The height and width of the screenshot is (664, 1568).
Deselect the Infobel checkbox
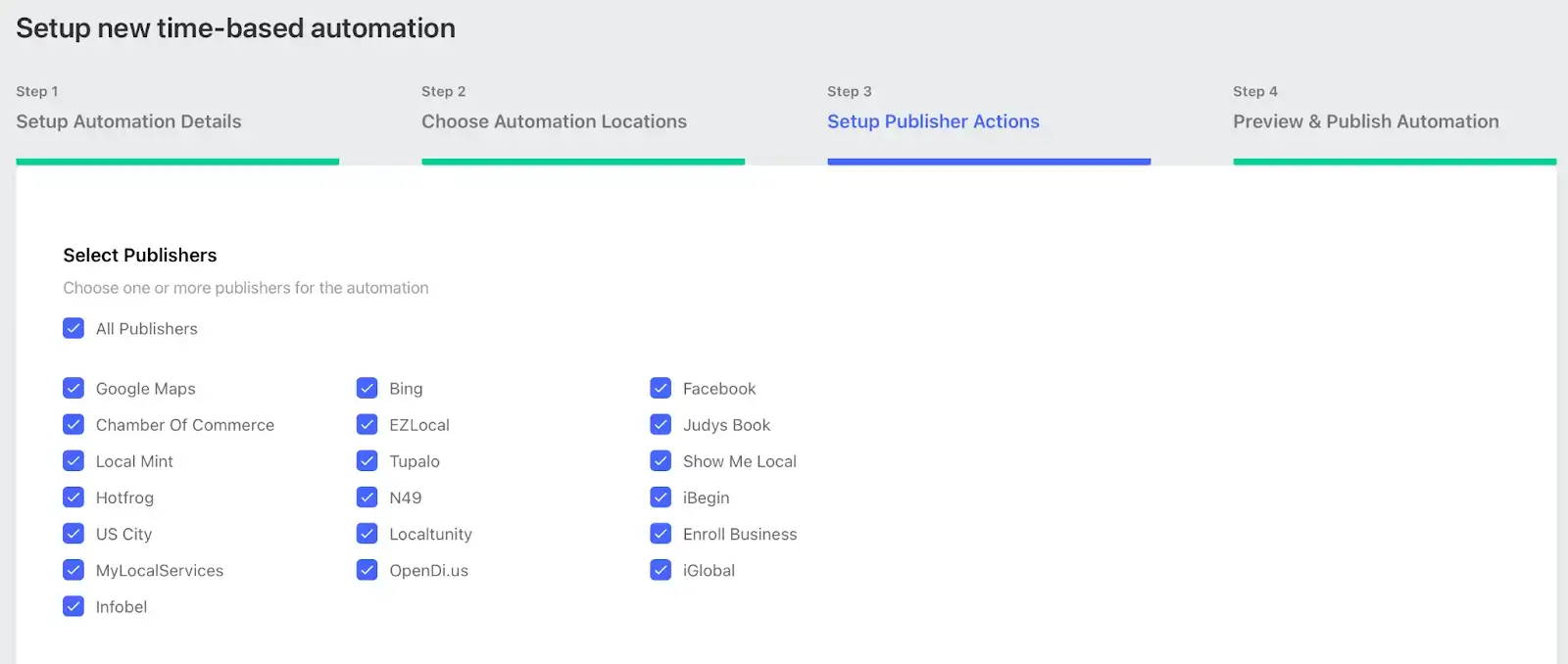pos(73,606)
